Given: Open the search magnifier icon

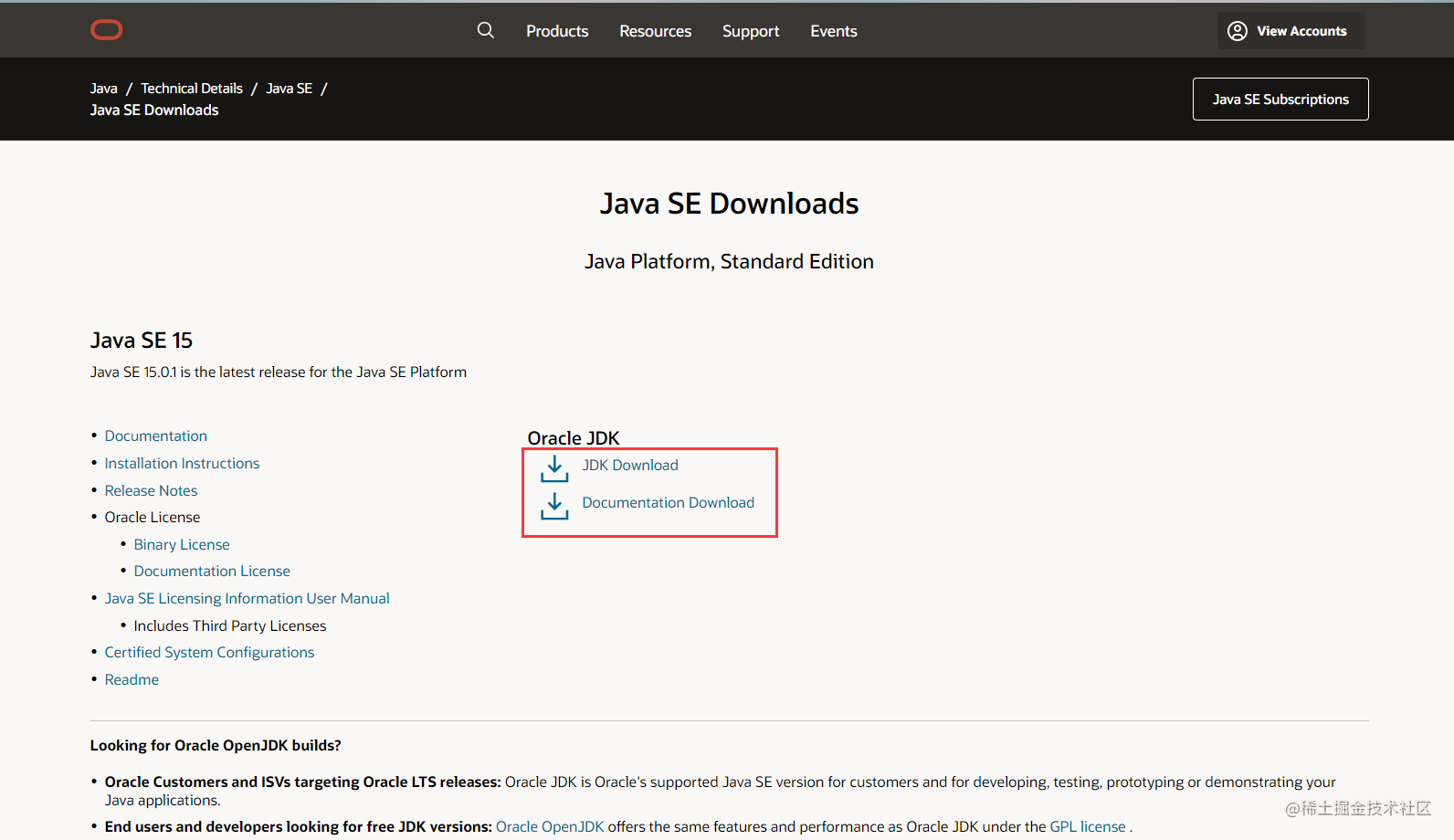Looking at the screenshot, I should [x=486, y=30].
